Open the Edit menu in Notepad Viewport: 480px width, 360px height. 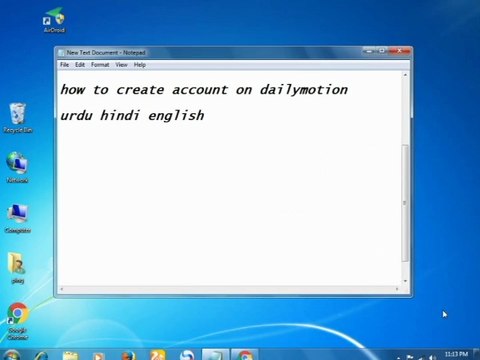[x=80, y=65]
